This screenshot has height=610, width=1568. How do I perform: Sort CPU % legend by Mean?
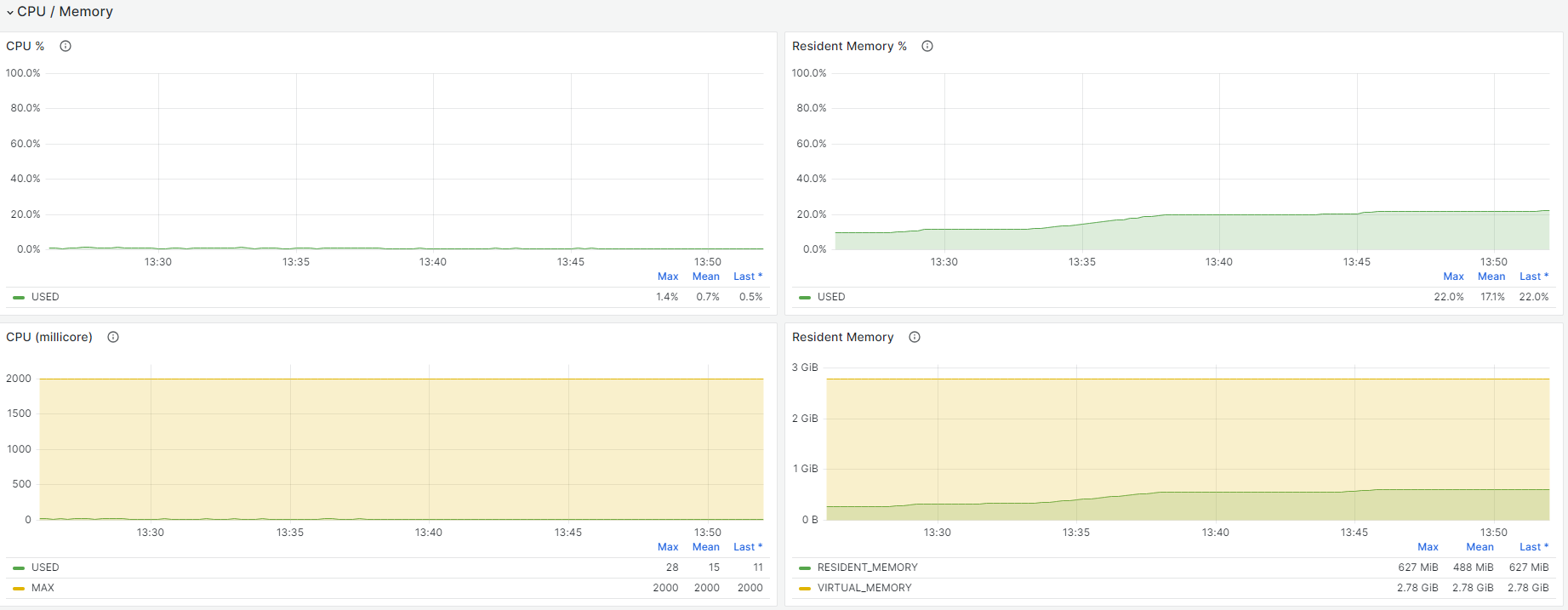[706, 276]
